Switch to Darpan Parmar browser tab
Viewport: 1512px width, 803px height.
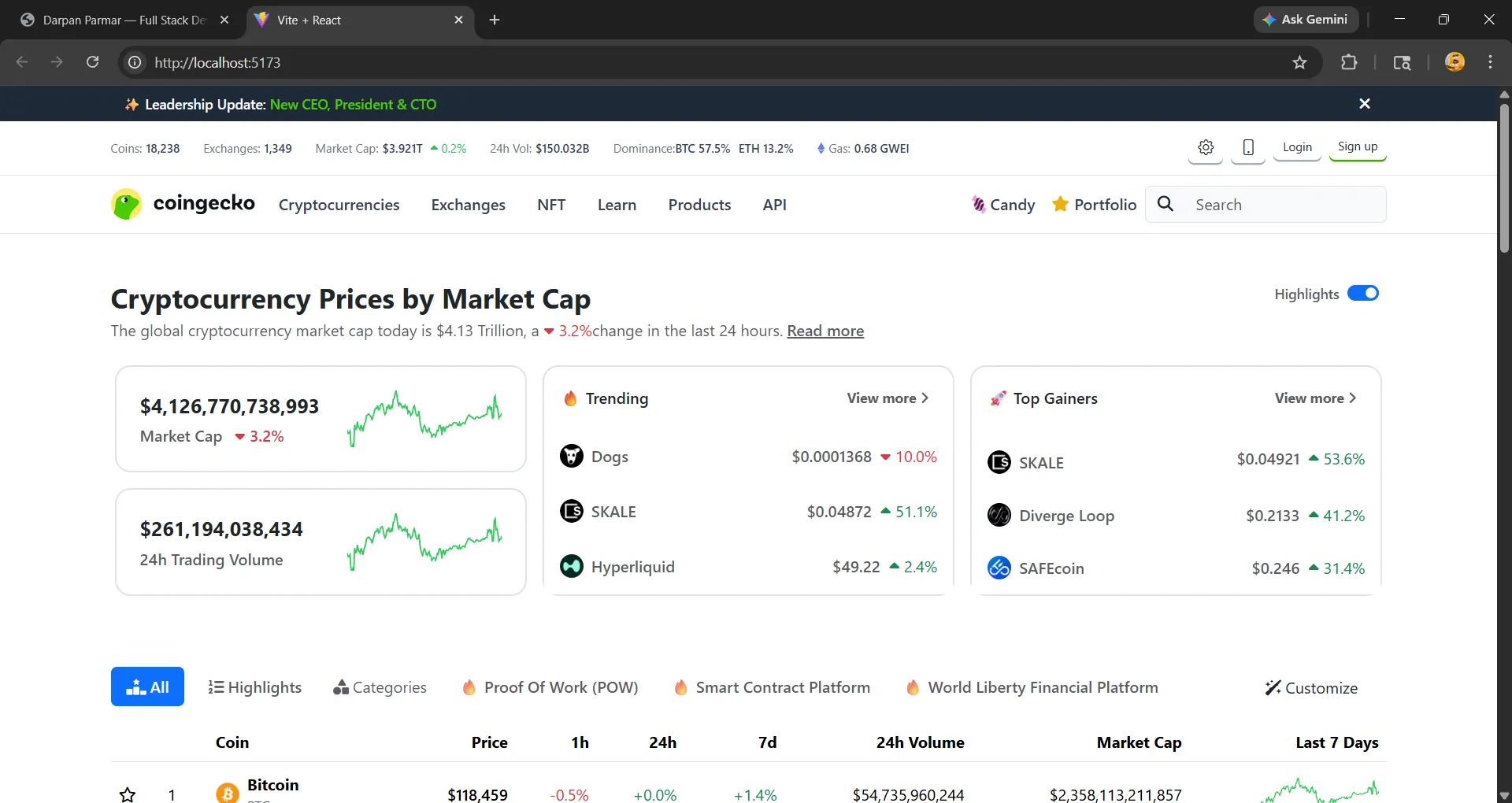[x=126, y=20]
